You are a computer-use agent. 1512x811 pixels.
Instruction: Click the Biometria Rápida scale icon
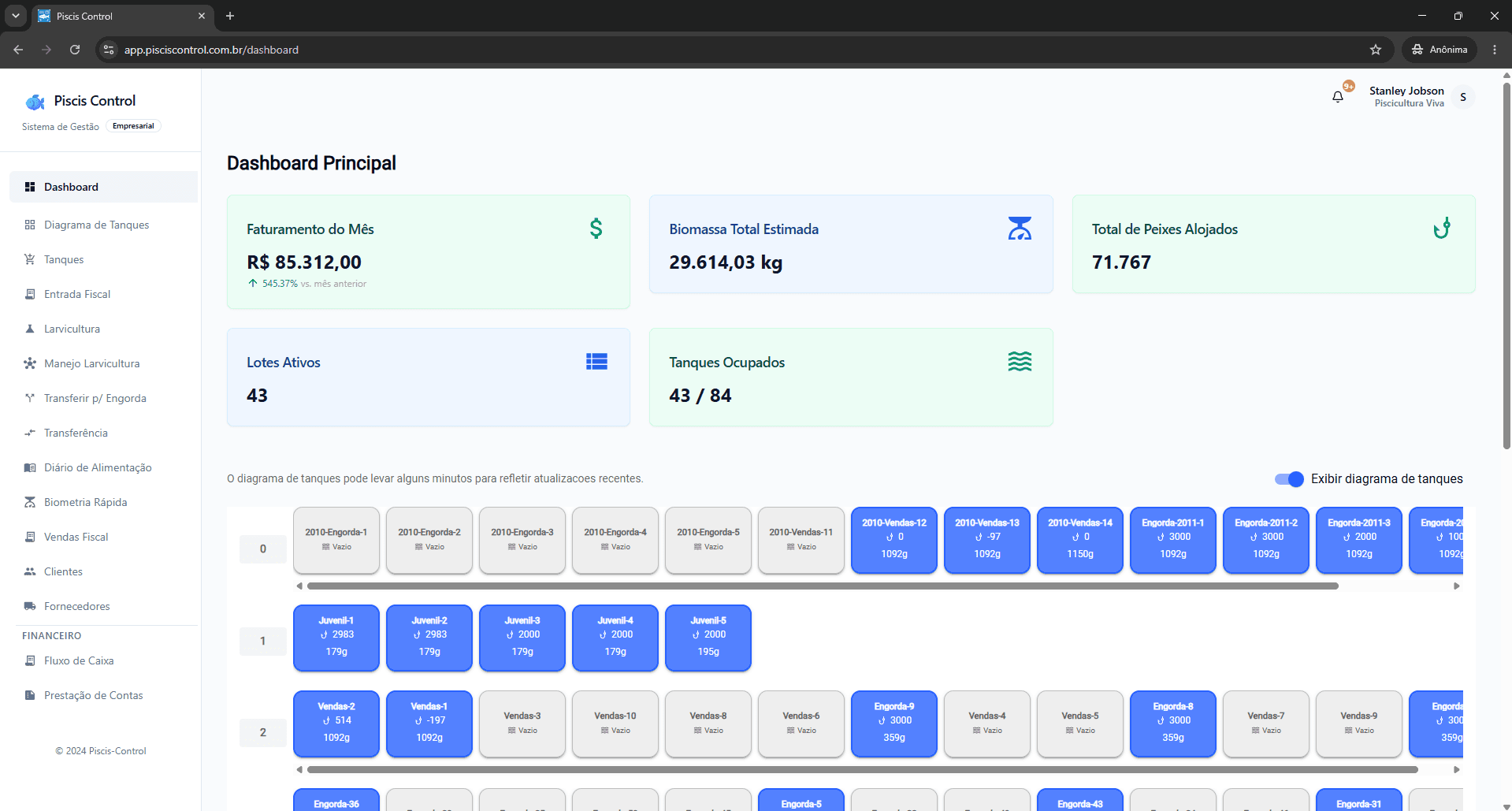point(30,502)
